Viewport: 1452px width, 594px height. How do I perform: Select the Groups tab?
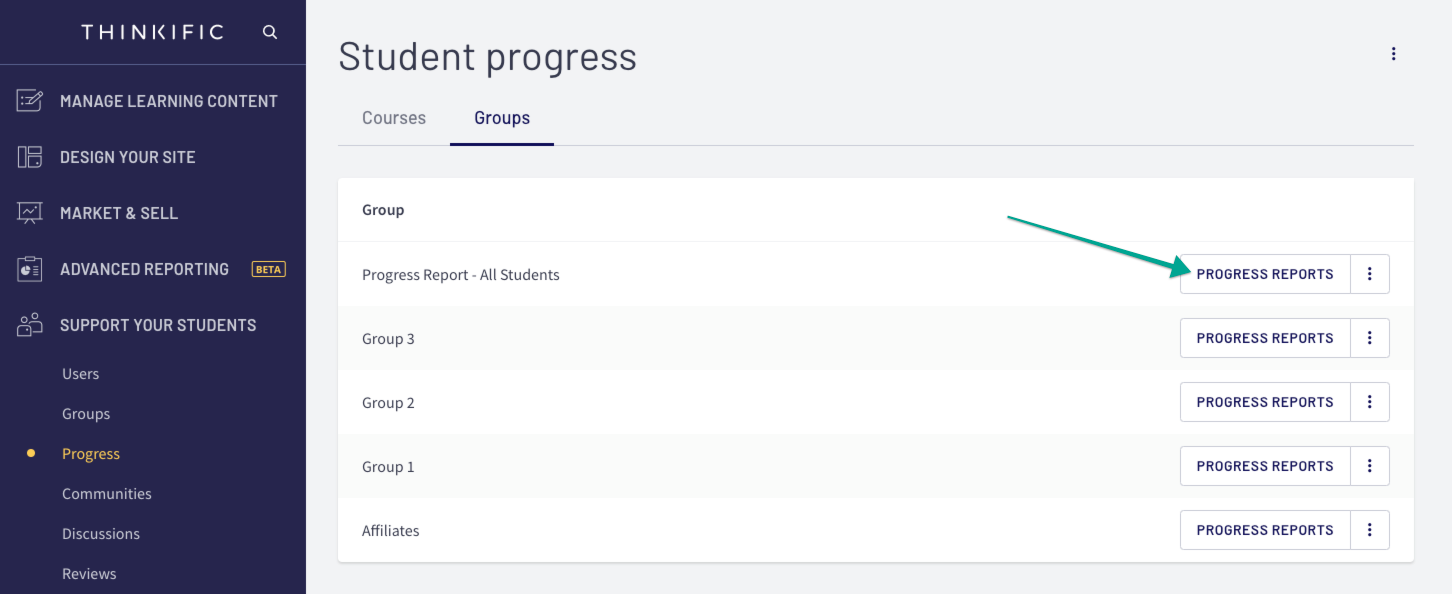tap(501, 118)
